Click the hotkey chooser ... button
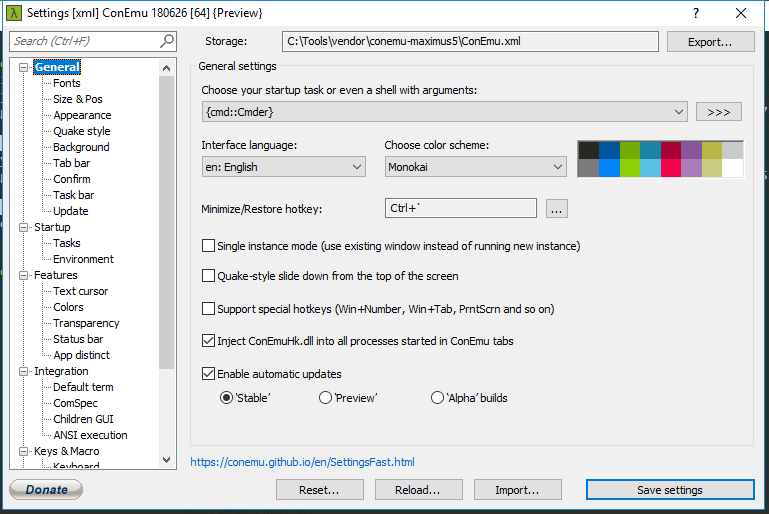This screenshot has width=769, height=514. [x=557, y=208]
